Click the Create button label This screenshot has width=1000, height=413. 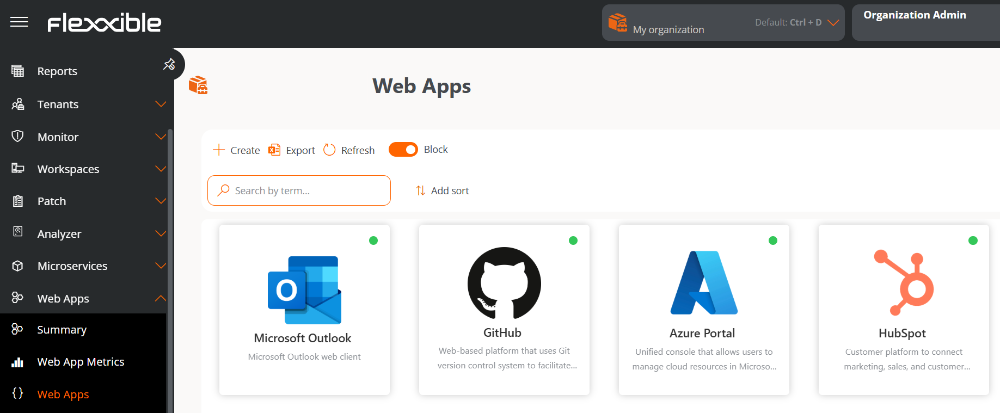tap(245, 150)
